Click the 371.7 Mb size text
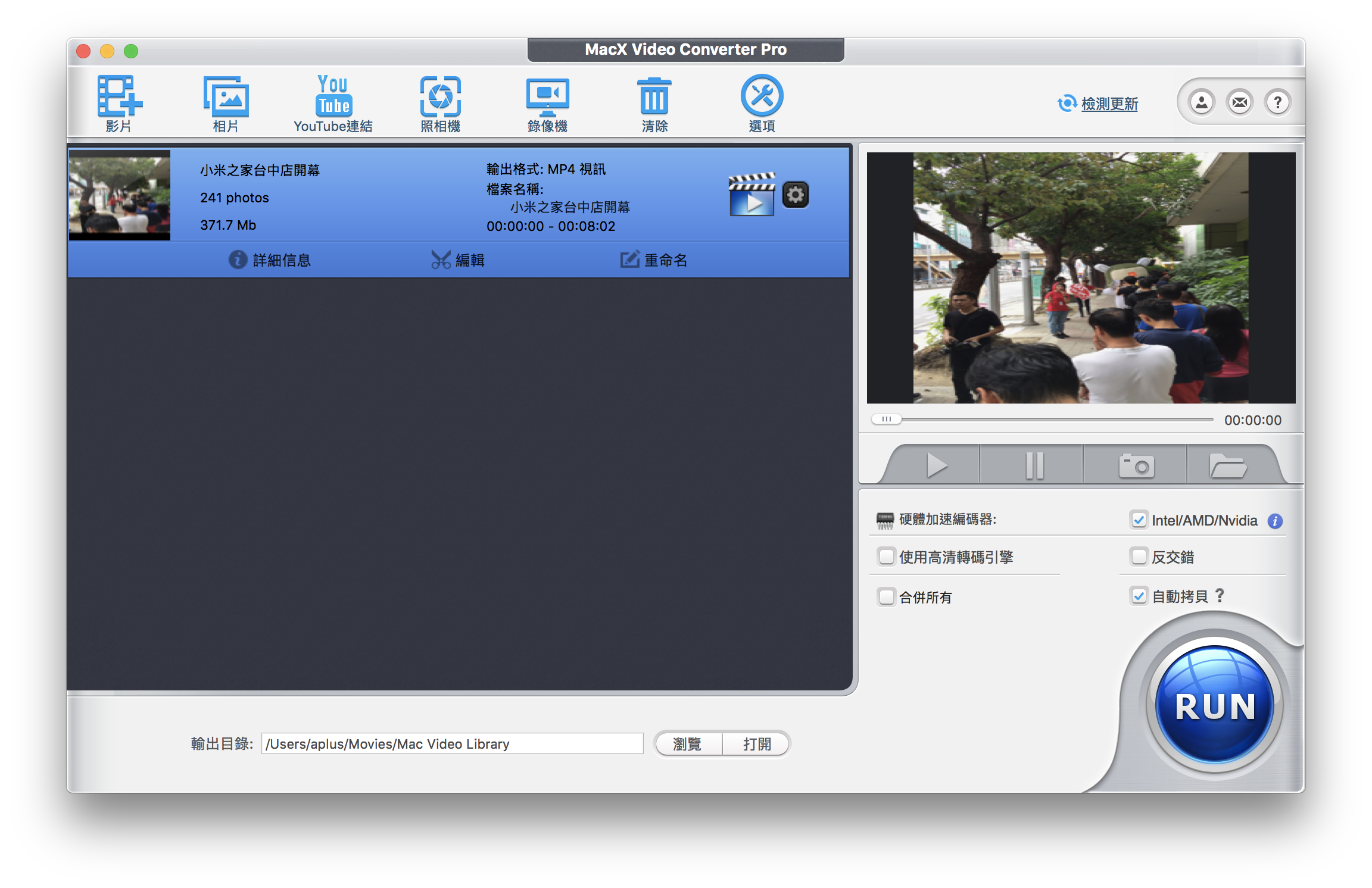 [x=228, y=225]
